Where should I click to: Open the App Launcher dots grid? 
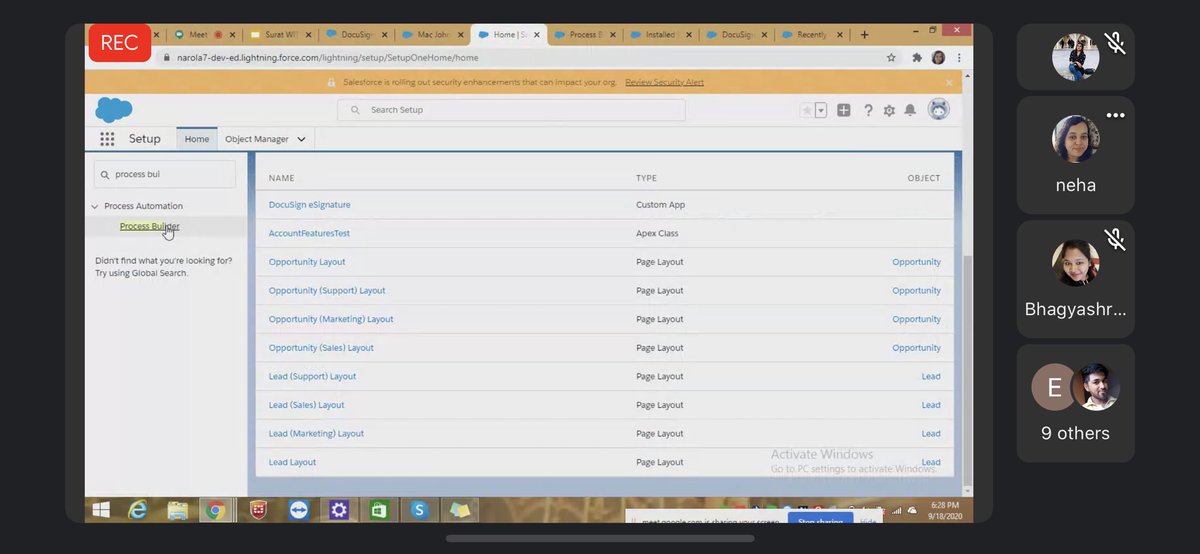click(107, 139)
